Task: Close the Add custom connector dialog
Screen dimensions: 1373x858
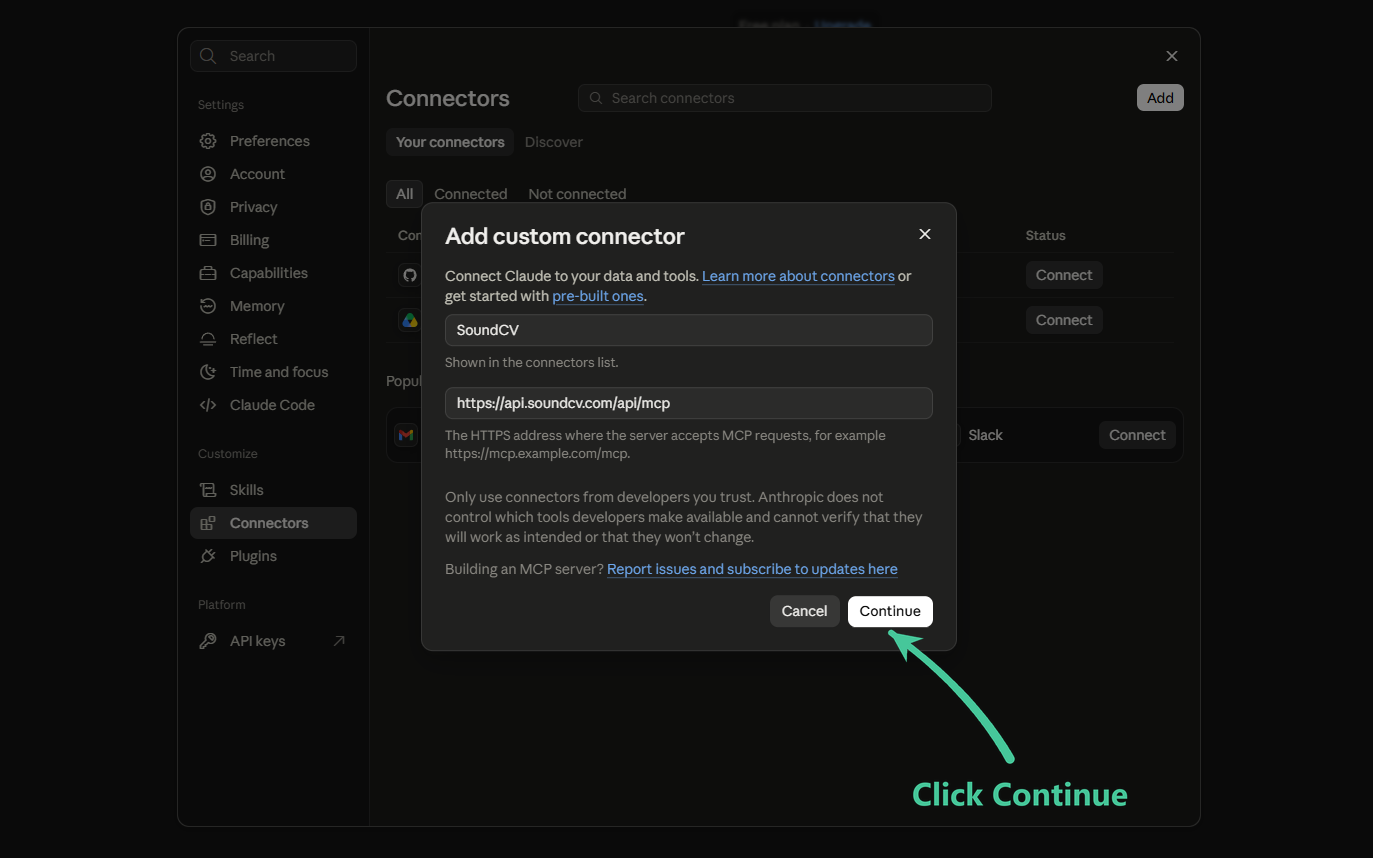Action: pyautogui.click(x=924, y=234)
